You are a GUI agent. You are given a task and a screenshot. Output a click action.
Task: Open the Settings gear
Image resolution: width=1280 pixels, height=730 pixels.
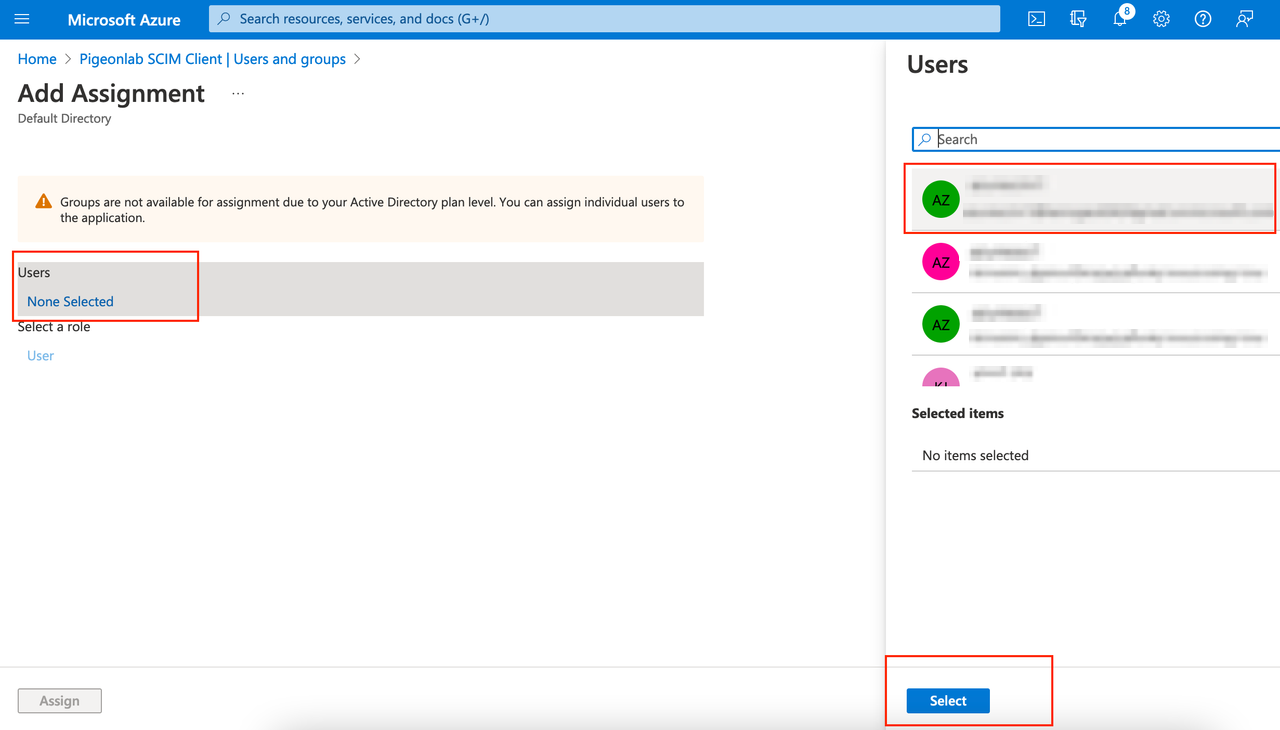pos(1161,19)
